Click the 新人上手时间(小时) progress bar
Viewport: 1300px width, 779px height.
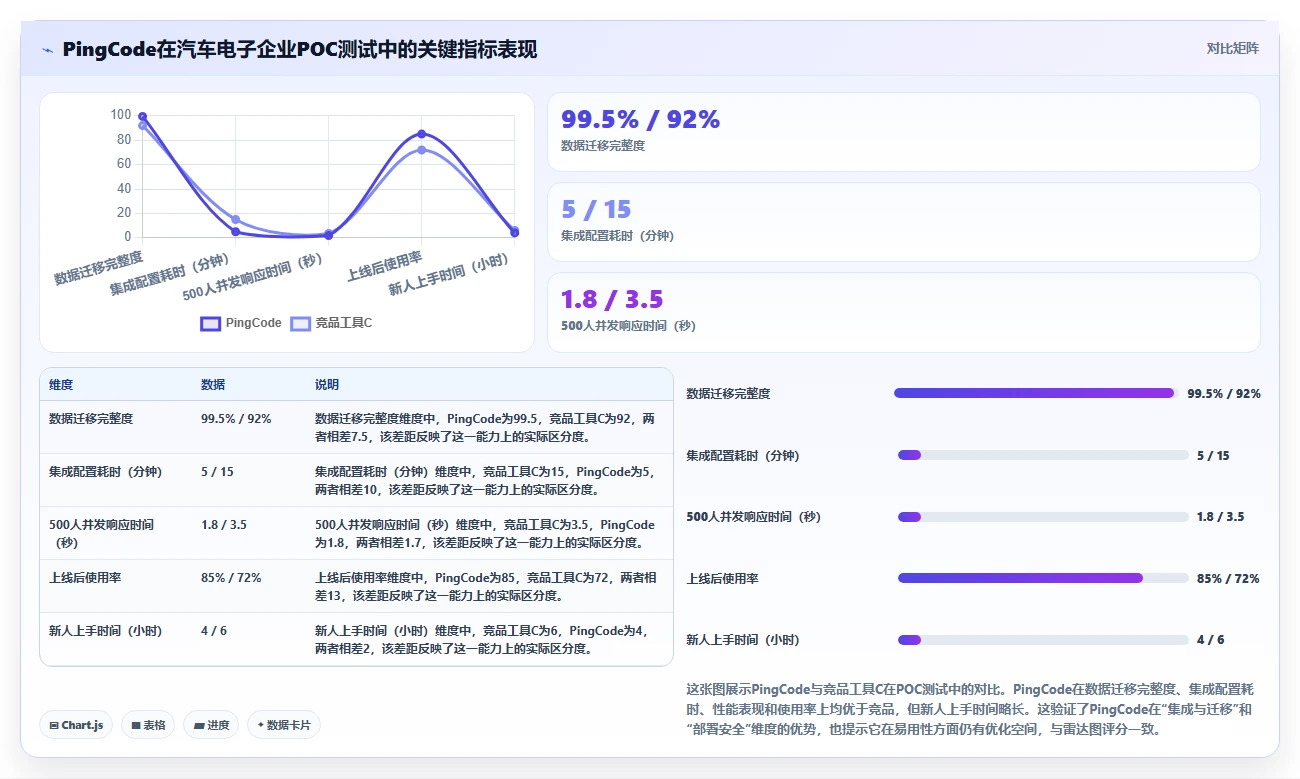(1043, 640)
